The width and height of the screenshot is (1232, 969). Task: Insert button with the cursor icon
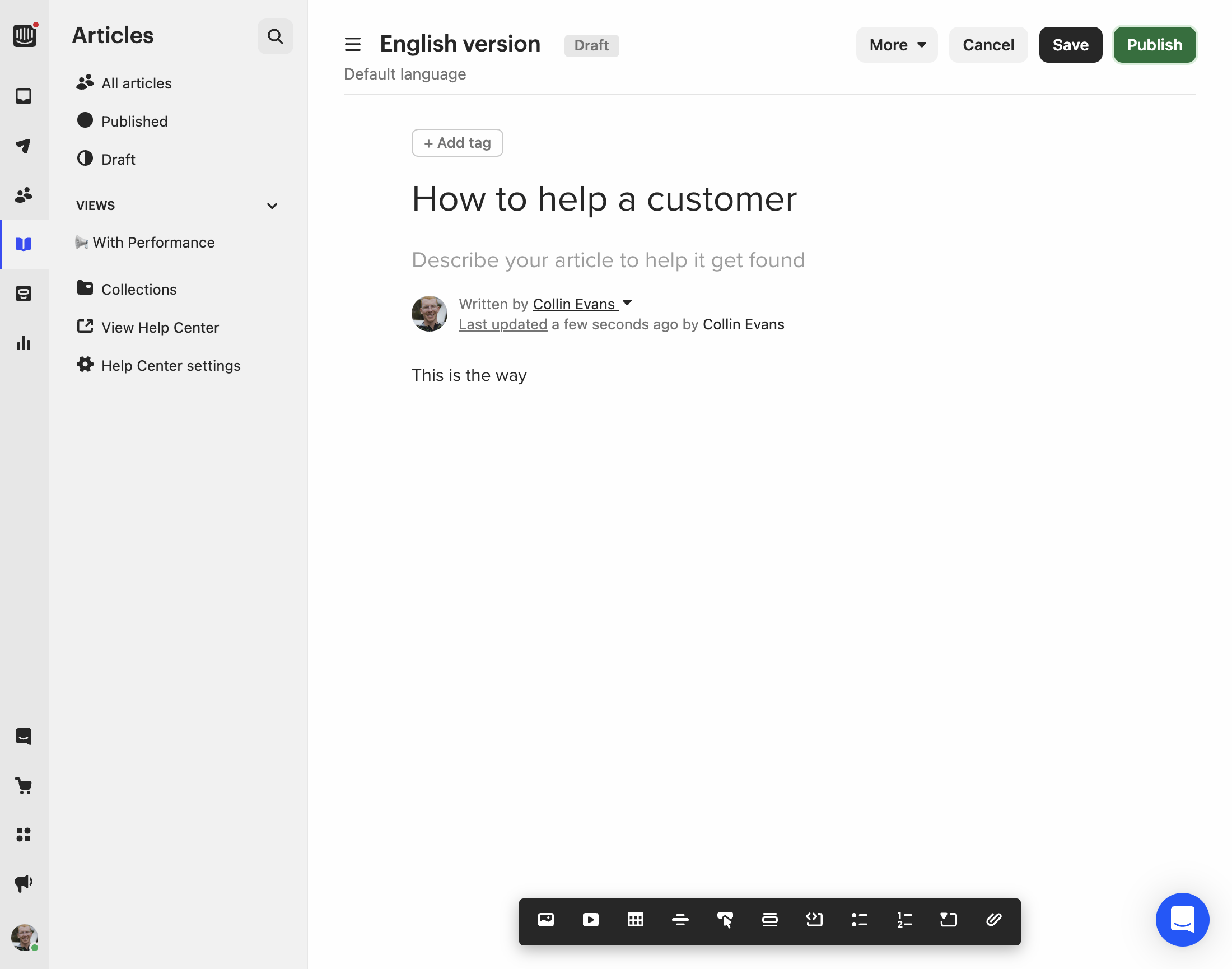[x=725, y=920]
